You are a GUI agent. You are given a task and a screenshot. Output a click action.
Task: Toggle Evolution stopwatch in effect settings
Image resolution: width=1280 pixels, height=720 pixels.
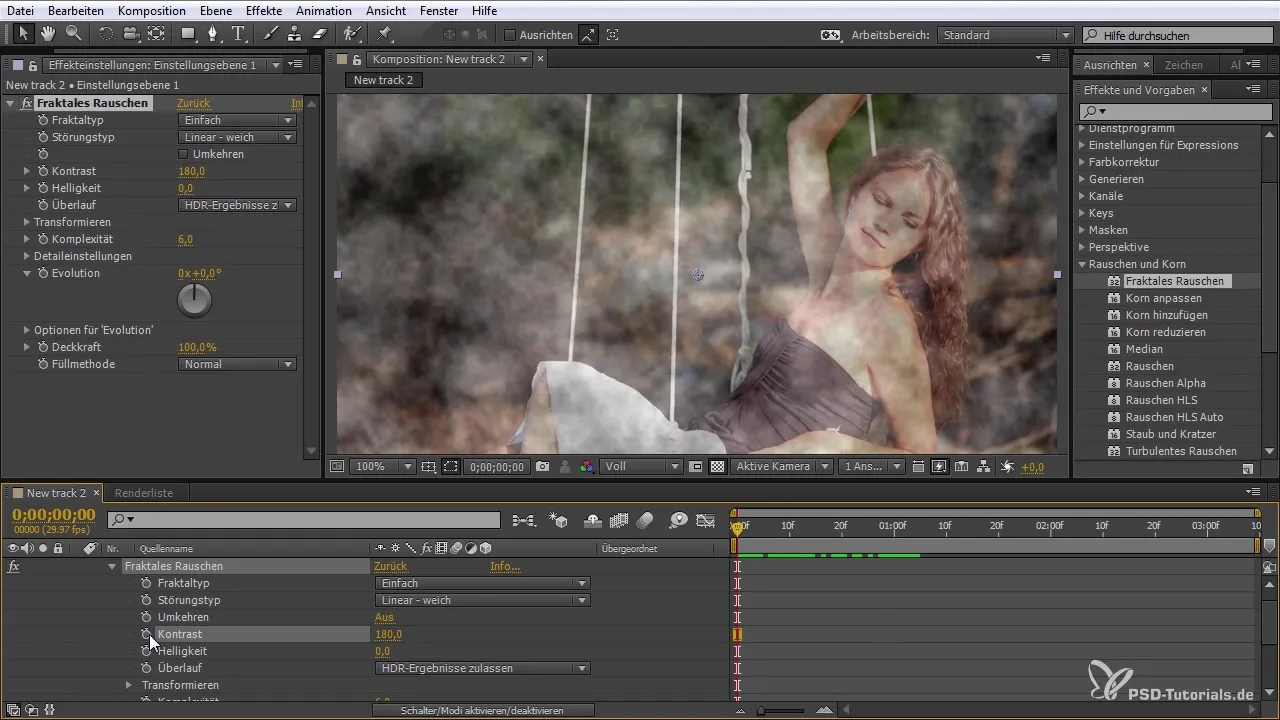point(43,273)
